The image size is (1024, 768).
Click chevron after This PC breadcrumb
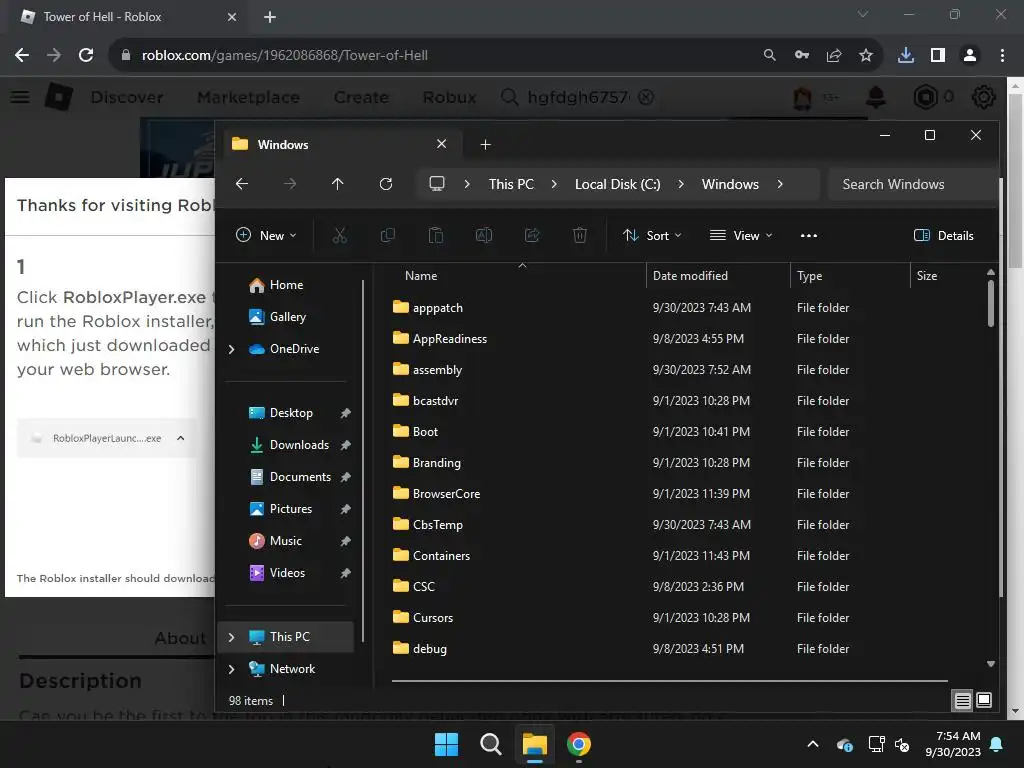pos(554,184)
